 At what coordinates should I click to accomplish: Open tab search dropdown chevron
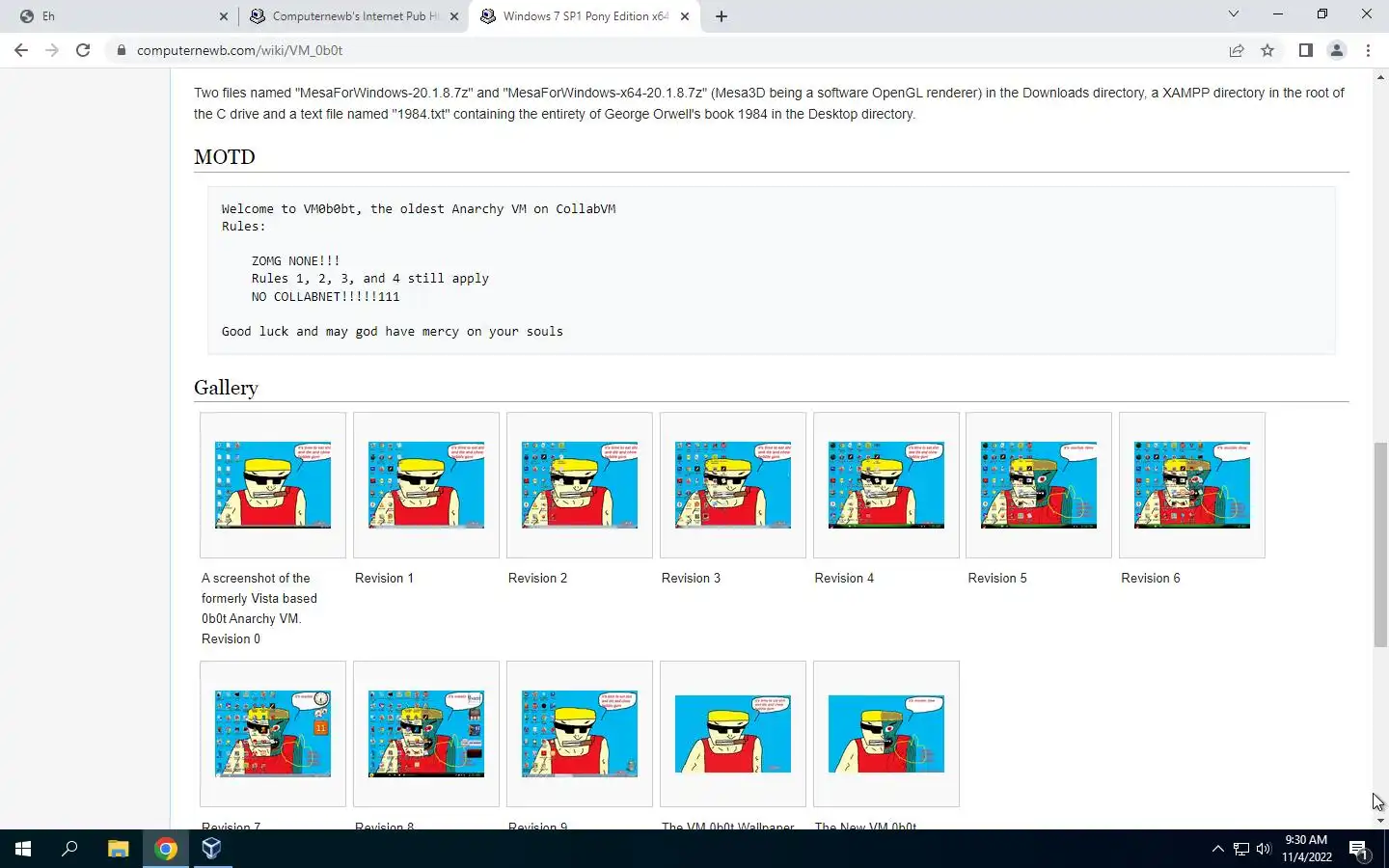[x=1233, y=14]
